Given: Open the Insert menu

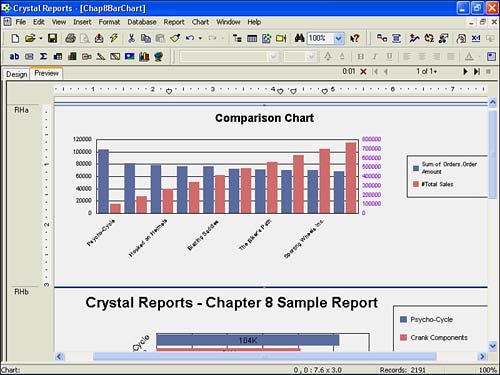Looking at the screenshot, I should [x=82, y=22].
